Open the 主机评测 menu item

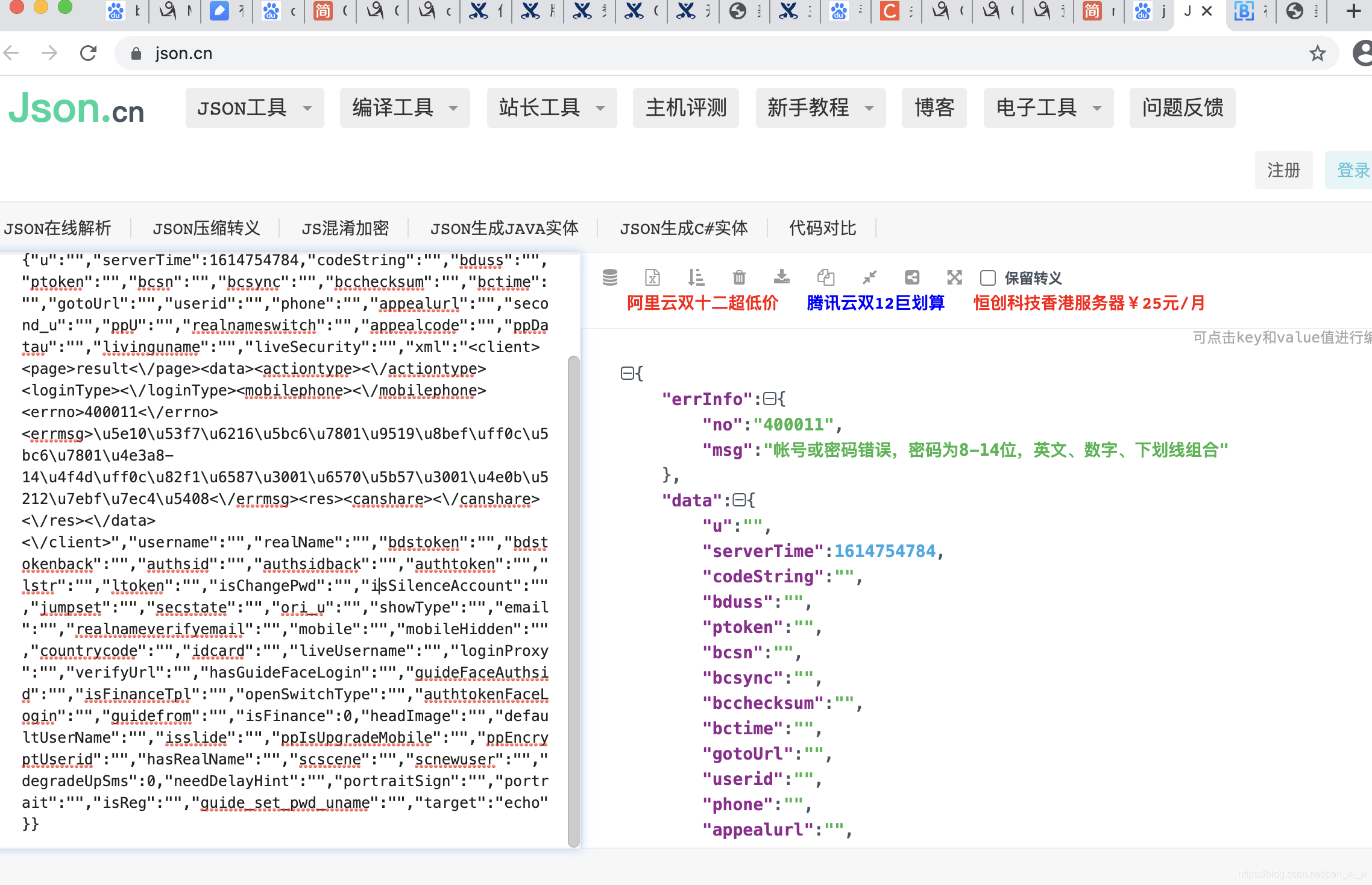pos(686,108)
